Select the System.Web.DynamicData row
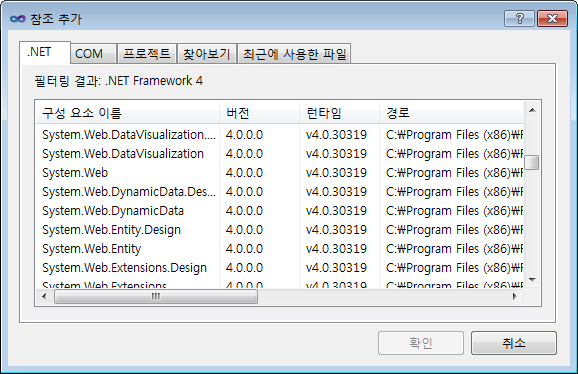The image size is (578, 374). click(279, 211)
